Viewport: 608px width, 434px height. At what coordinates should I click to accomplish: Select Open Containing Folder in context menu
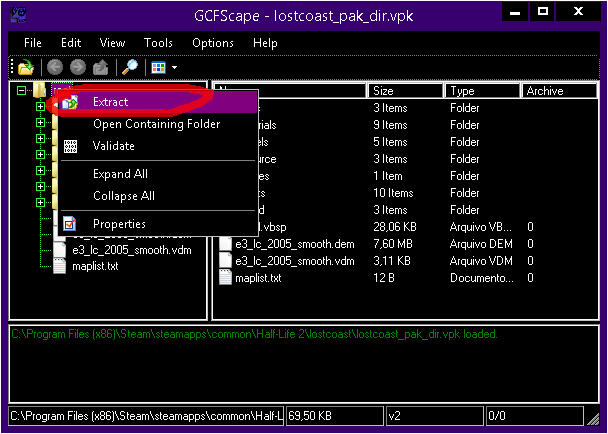158,124
